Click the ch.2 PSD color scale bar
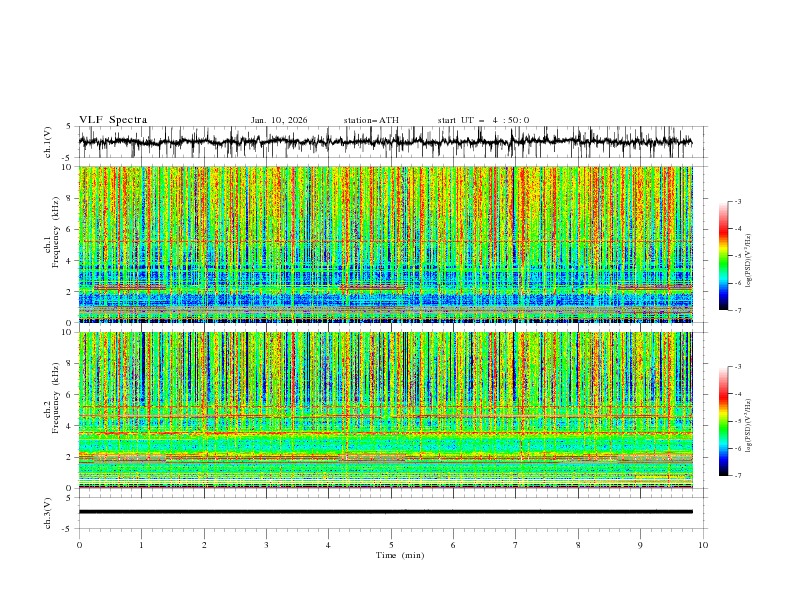The image size is (792, 612). 723,421
